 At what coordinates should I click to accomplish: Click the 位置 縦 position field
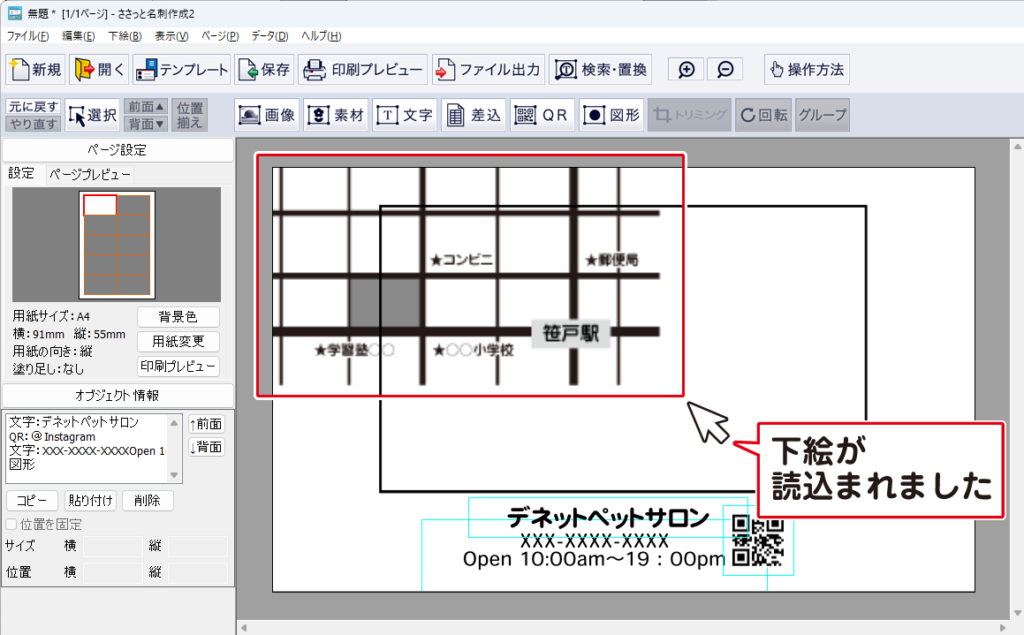(198, 573)
